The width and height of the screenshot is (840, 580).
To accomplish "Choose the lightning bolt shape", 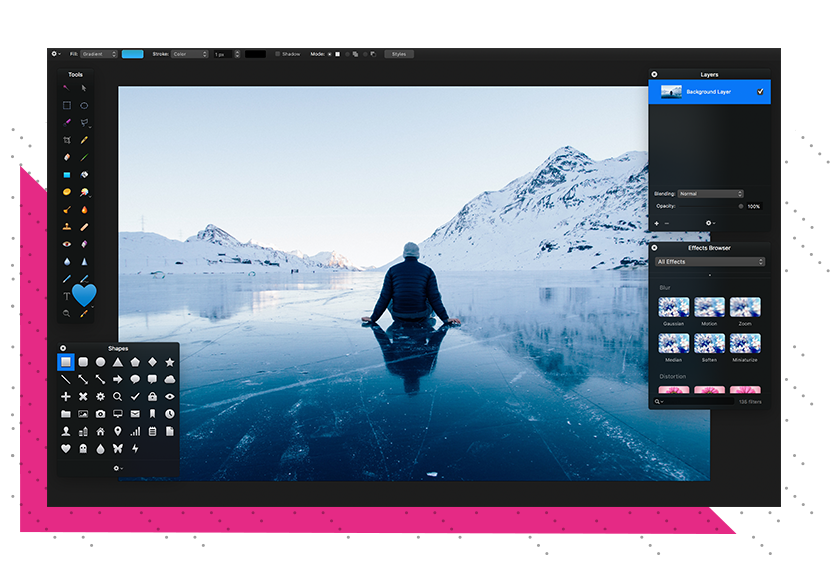I will point(135,448).
